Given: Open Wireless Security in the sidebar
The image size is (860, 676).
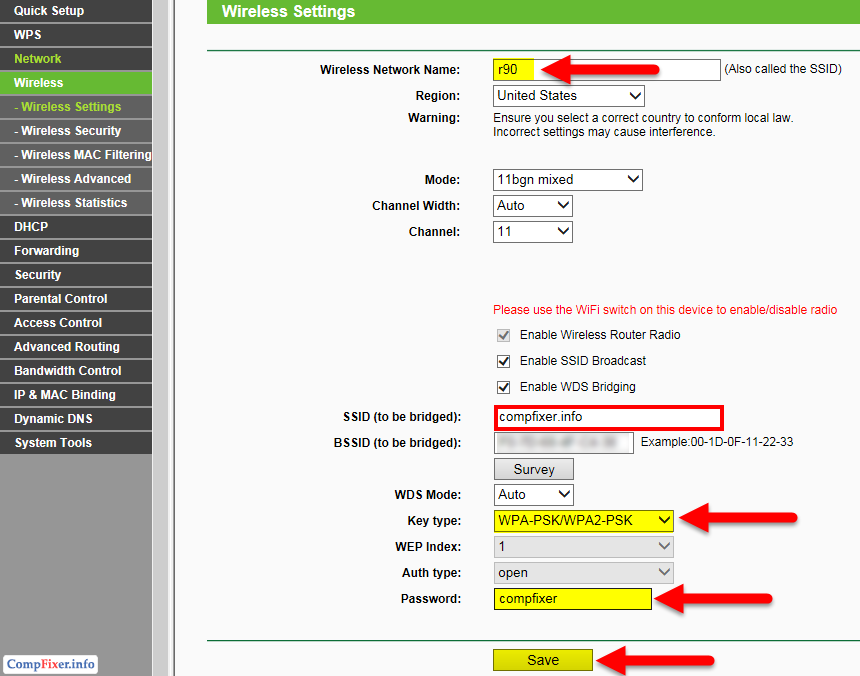Looking at the screenshot, I should pyautogui.click(x=71, y=131).
